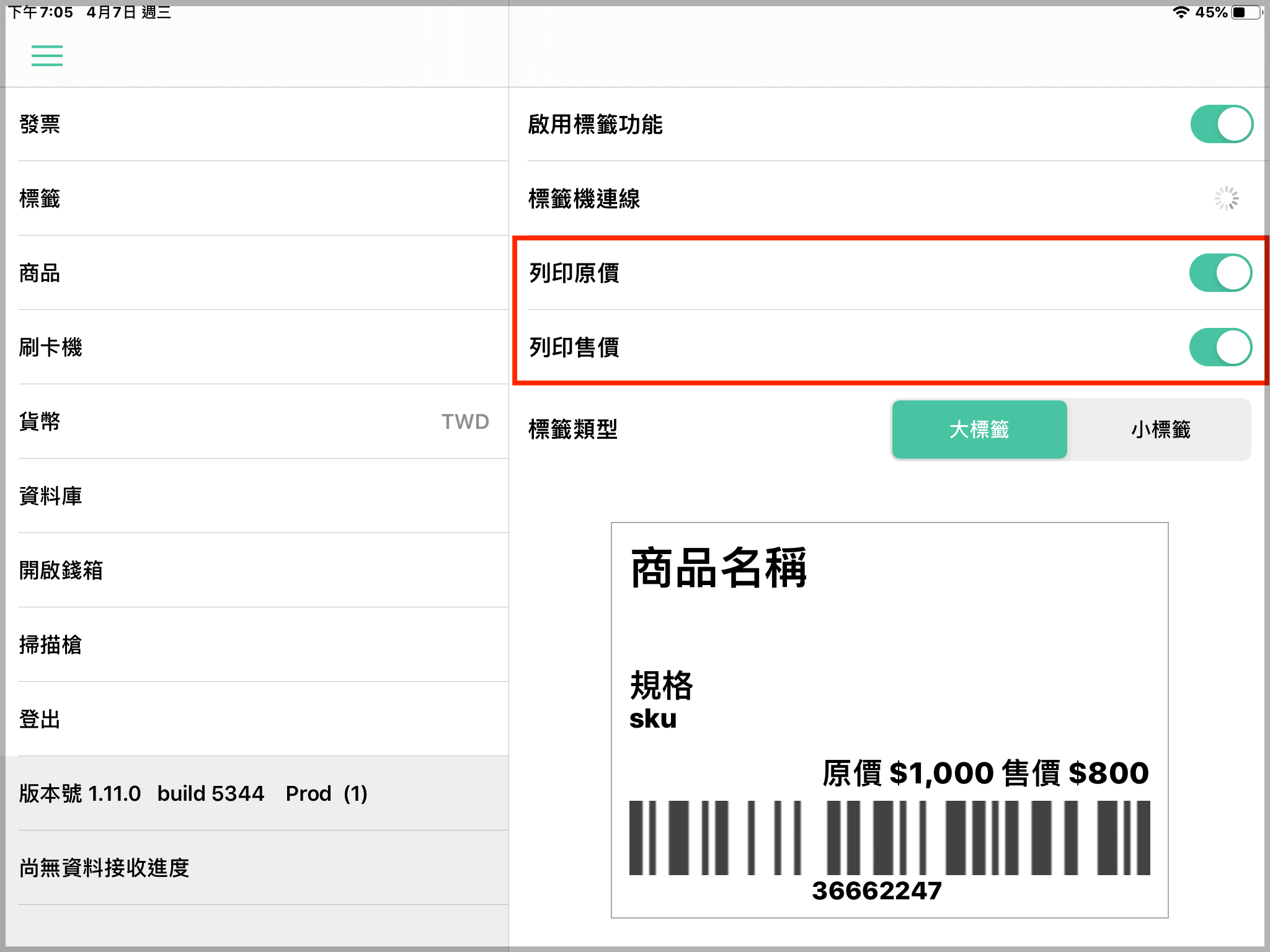This screenshot has width=1270, height=952.
Task: Tap the 原價 $1,000 售價 $800 price text
Action: [985, 773]
